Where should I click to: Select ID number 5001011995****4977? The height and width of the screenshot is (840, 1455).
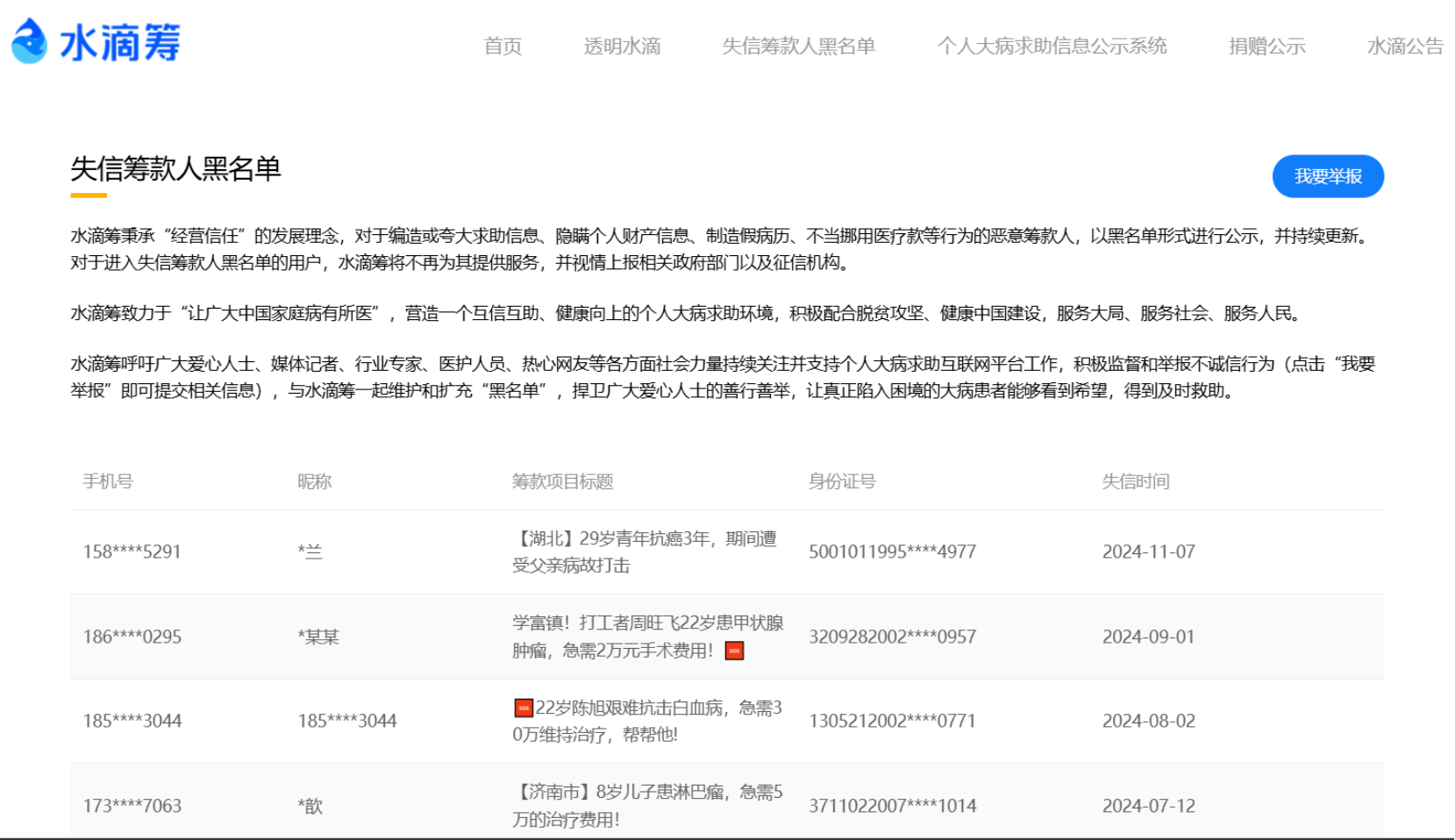pos(892,552)
